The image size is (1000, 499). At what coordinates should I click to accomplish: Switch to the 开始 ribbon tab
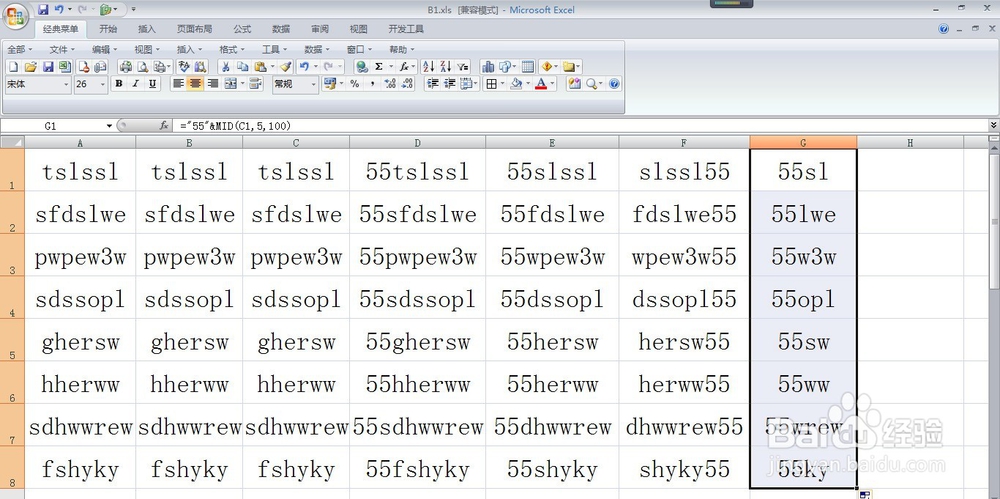coord(108,29)
